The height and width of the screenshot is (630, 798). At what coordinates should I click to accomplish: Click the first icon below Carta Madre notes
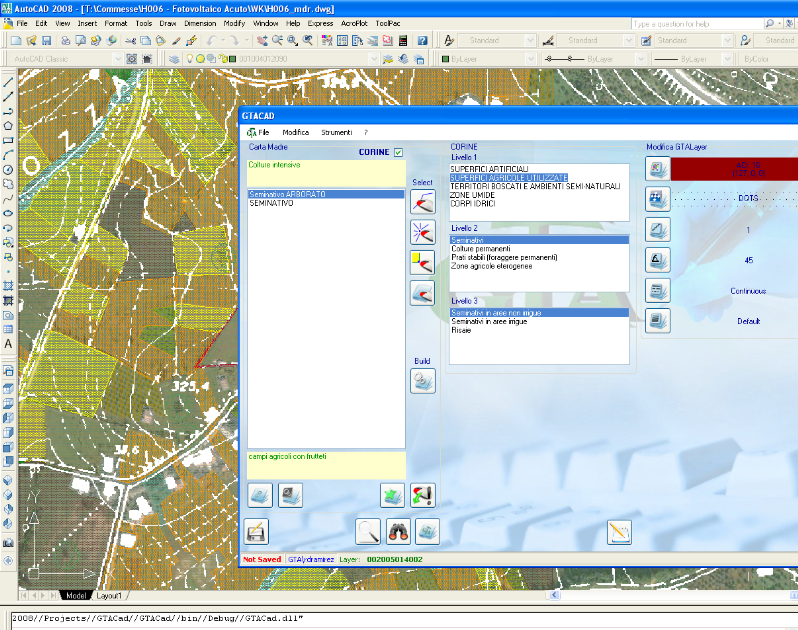[x=260, y=495]
